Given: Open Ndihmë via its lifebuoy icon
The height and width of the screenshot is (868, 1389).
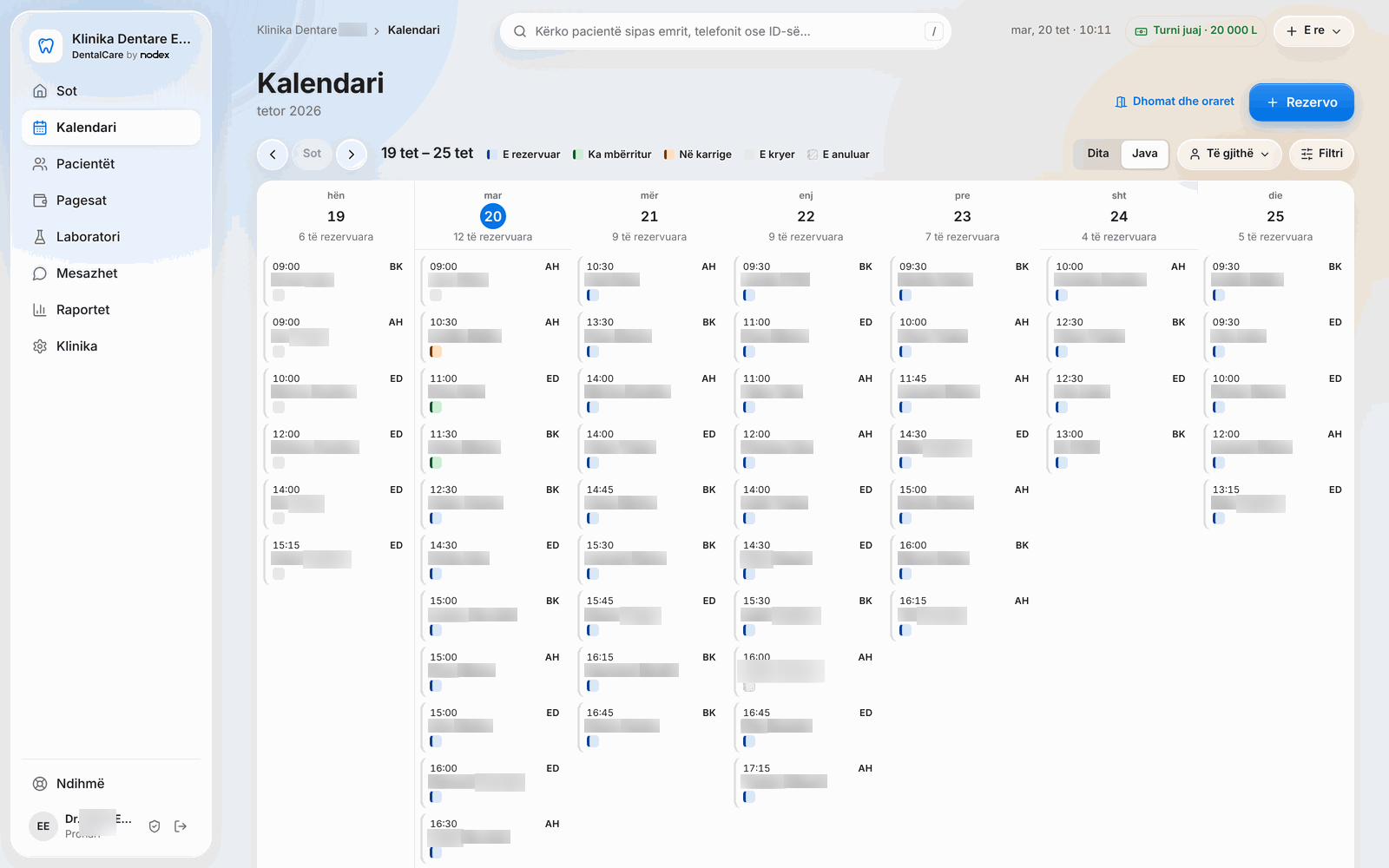Looking at the screenshot, I should point(40,784).
